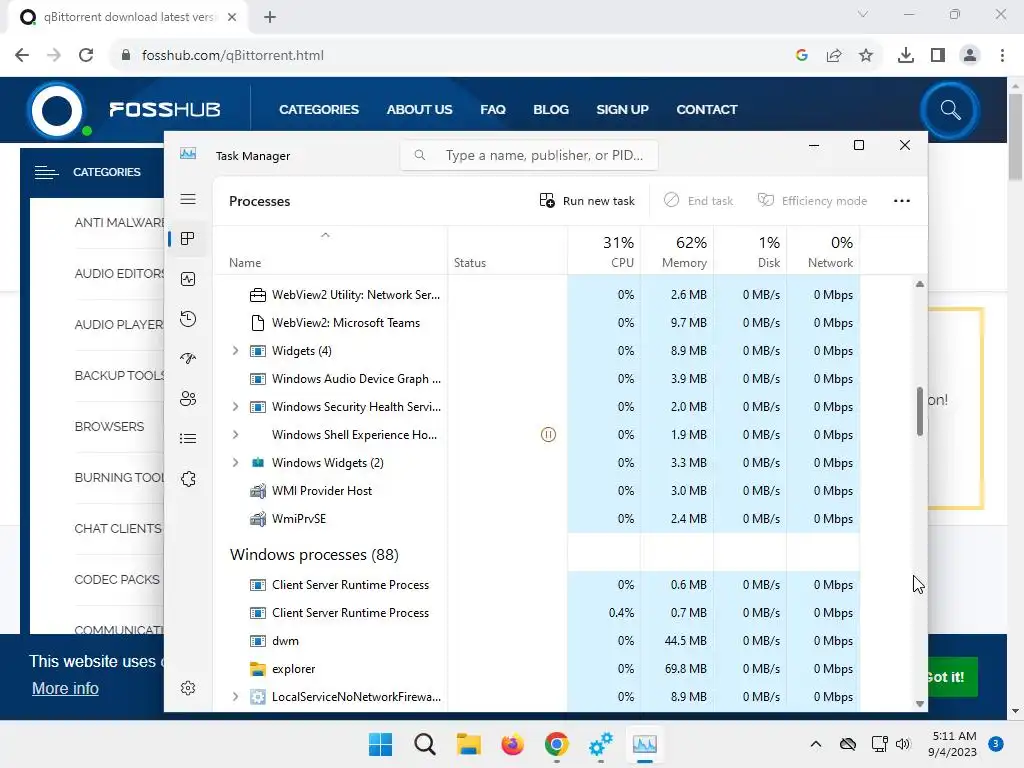Open Firefox from taskbar

pos(513,744)
